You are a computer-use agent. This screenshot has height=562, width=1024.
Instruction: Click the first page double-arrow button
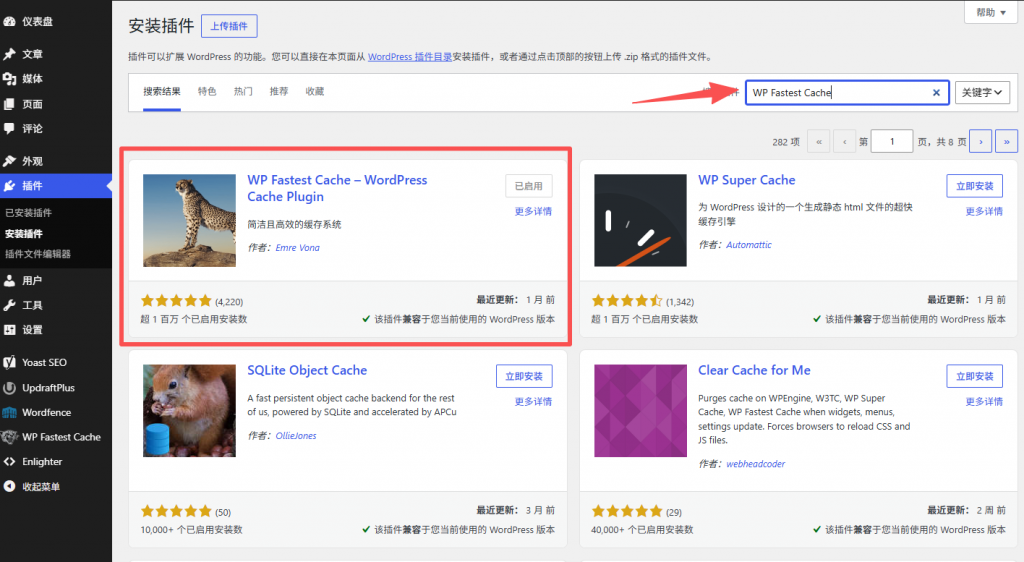[818, 142]
